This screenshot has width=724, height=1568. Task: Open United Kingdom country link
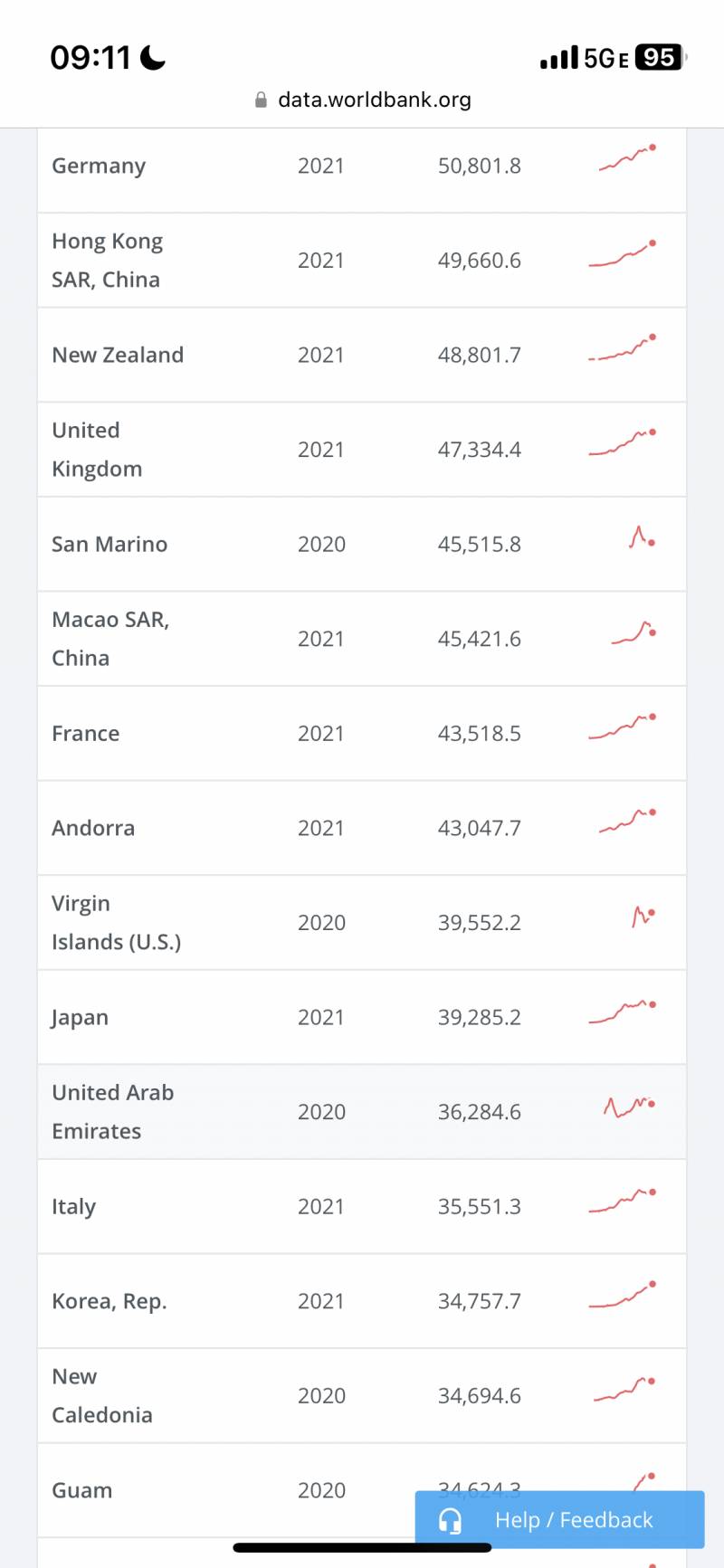tap(97, 450)
